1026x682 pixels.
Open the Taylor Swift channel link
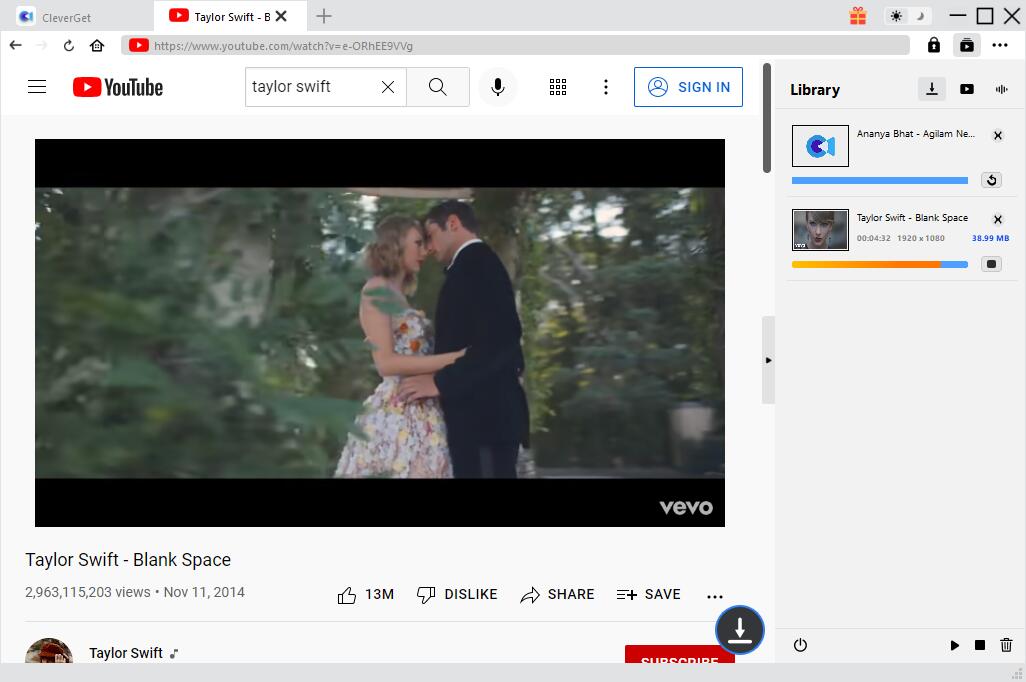[x=126, y=653]
